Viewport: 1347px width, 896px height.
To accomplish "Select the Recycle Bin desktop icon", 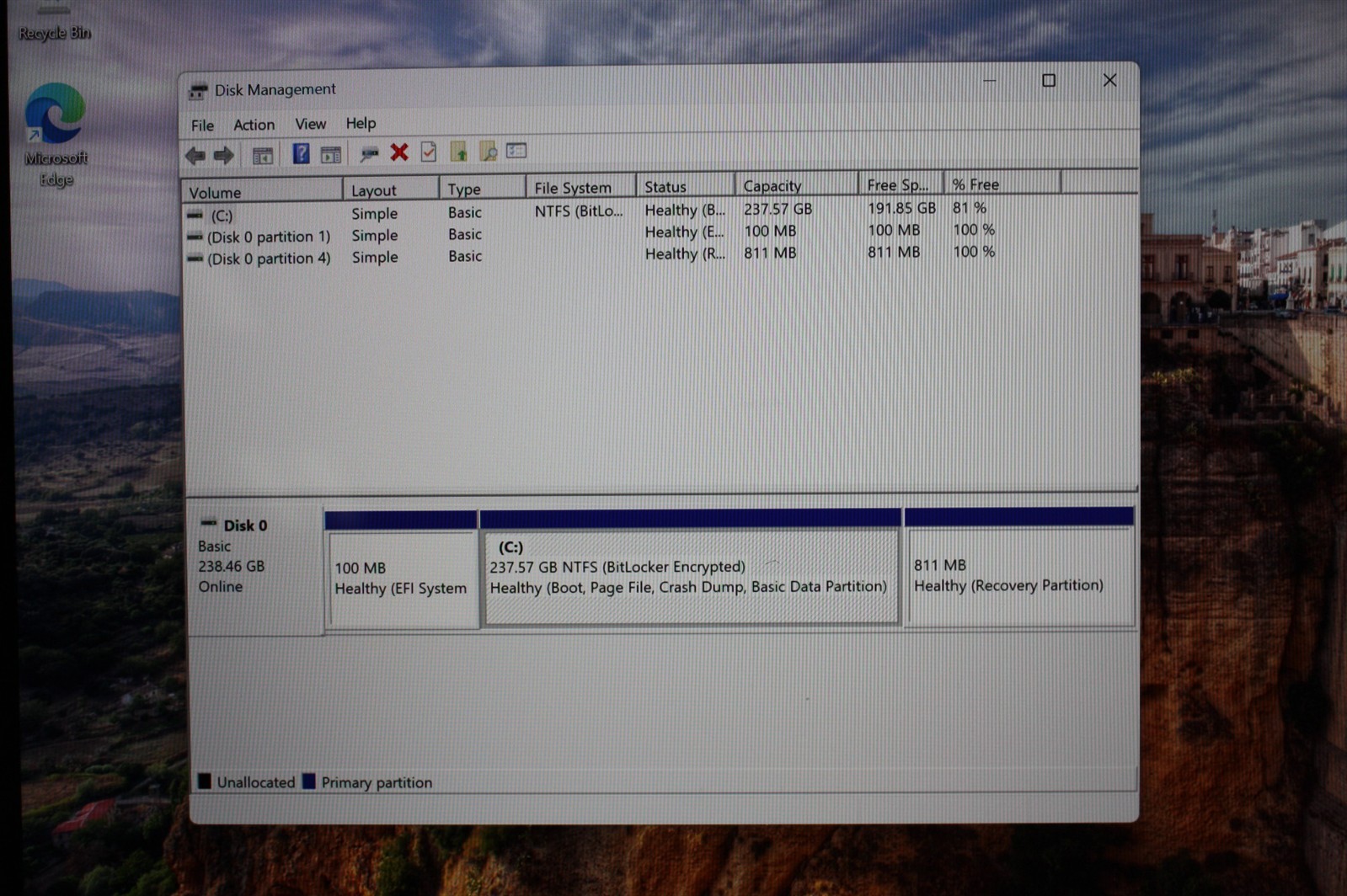I will coord(54,22).
